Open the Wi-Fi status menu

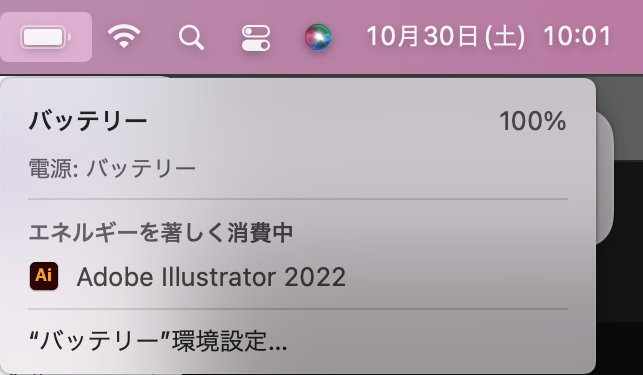coord(124,36)
